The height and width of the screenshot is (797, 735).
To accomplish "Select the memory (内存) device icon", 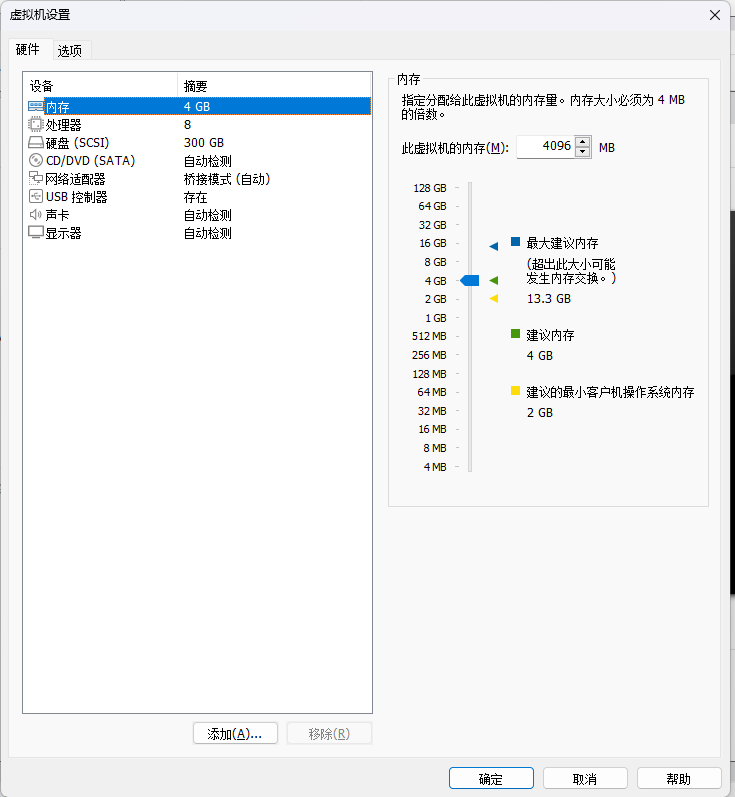I will pyautogui.click(x=36, y=106).
